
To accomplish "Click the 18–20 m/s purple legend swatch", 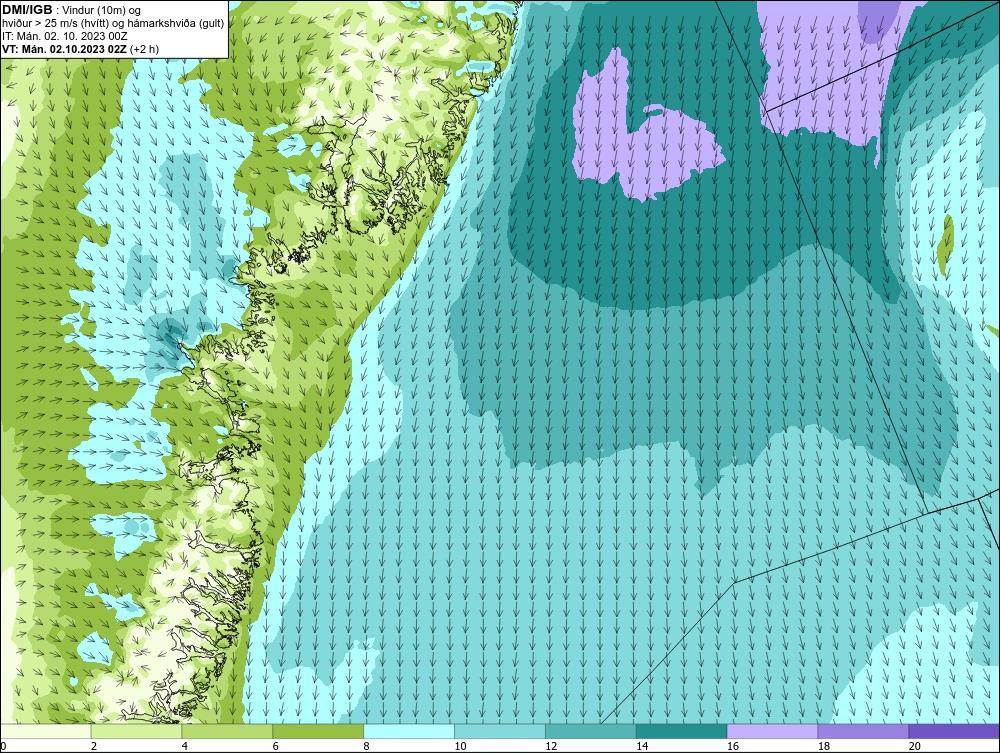I will 864,731.
